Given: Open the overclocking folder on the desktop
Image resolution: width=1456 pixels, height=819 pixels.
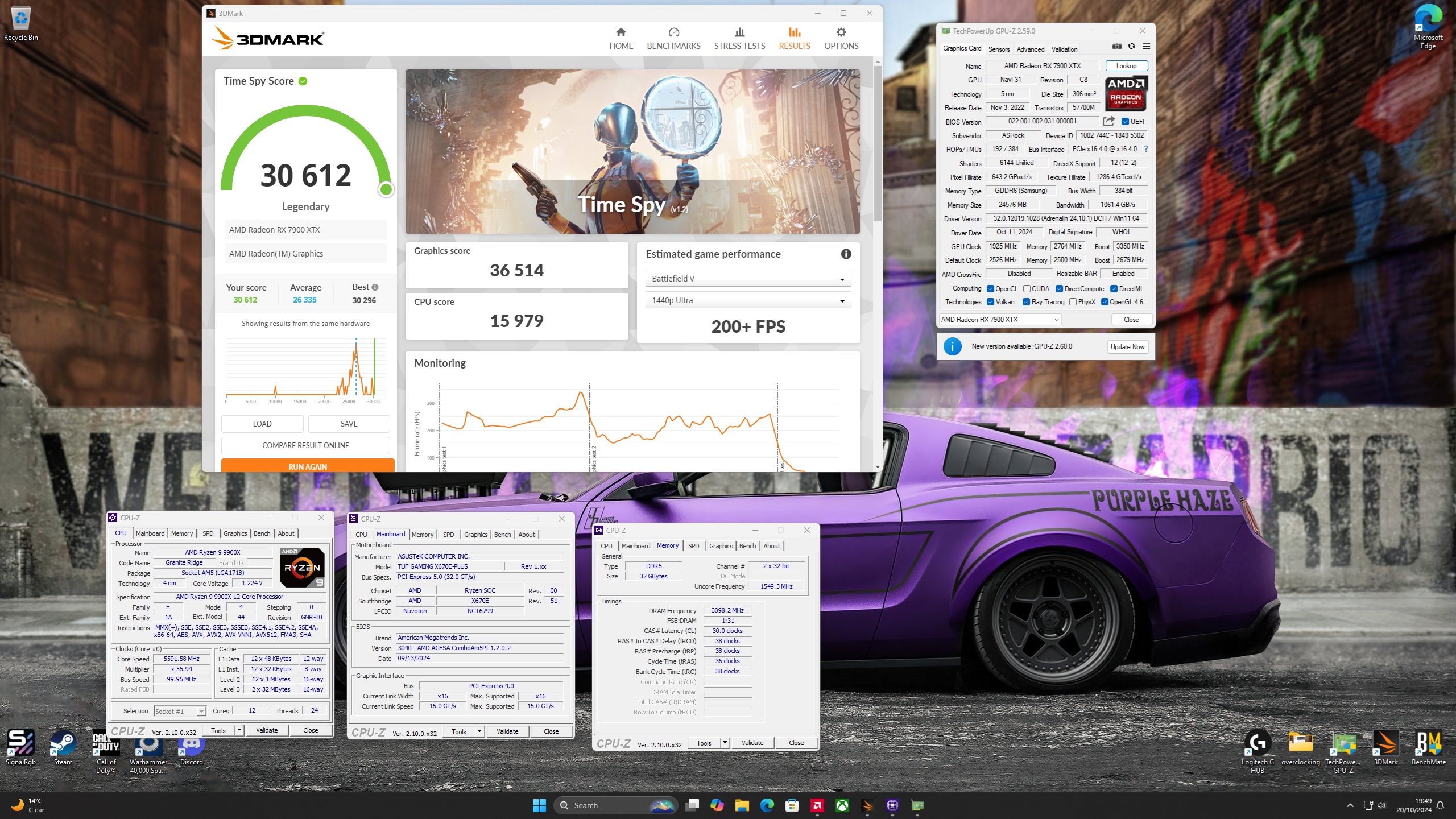Looking at the screenshot, I should (1300, 748).
